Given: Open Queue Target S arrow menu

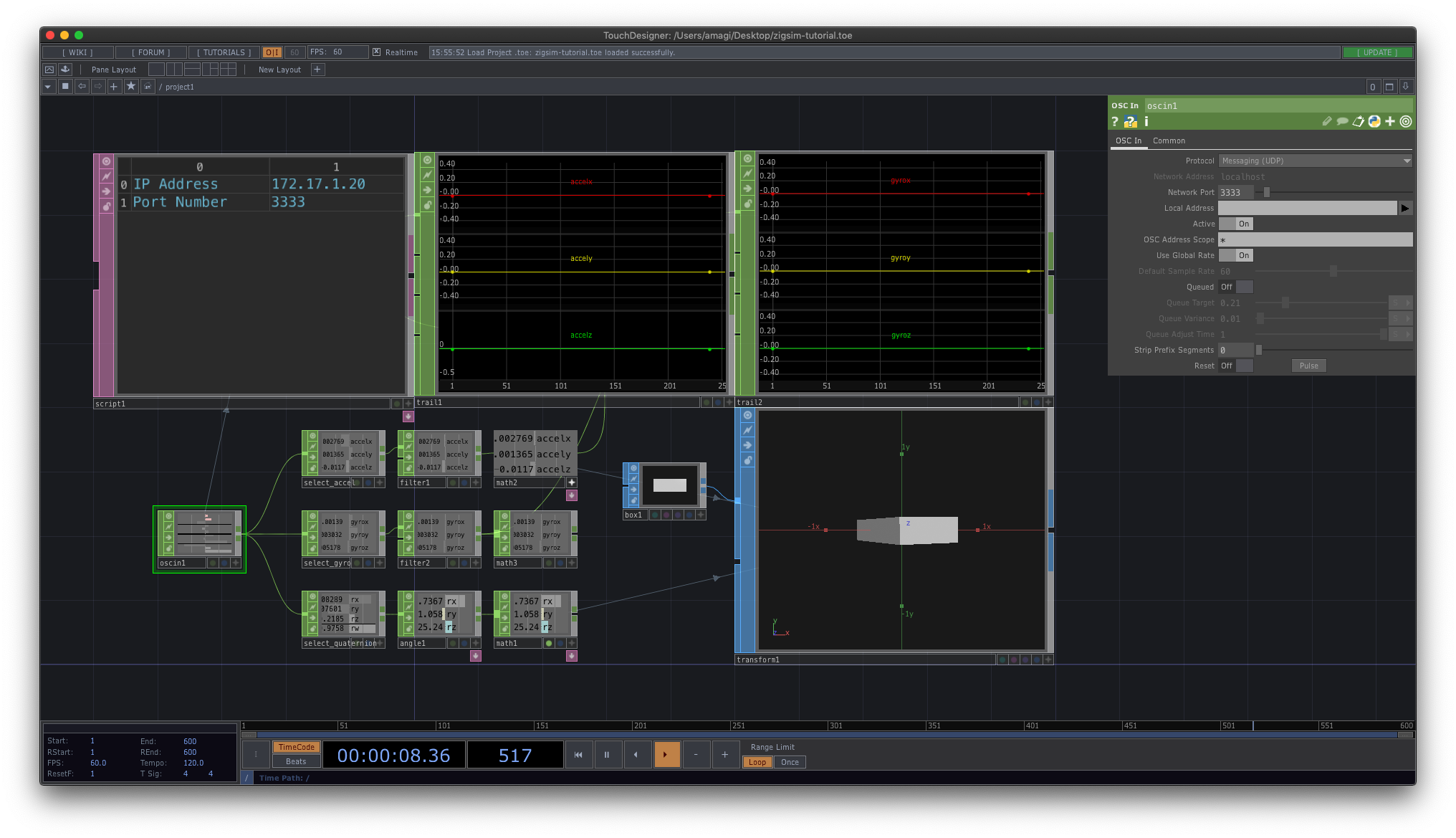Looking at the screenshot, I should coord(1400,303).
